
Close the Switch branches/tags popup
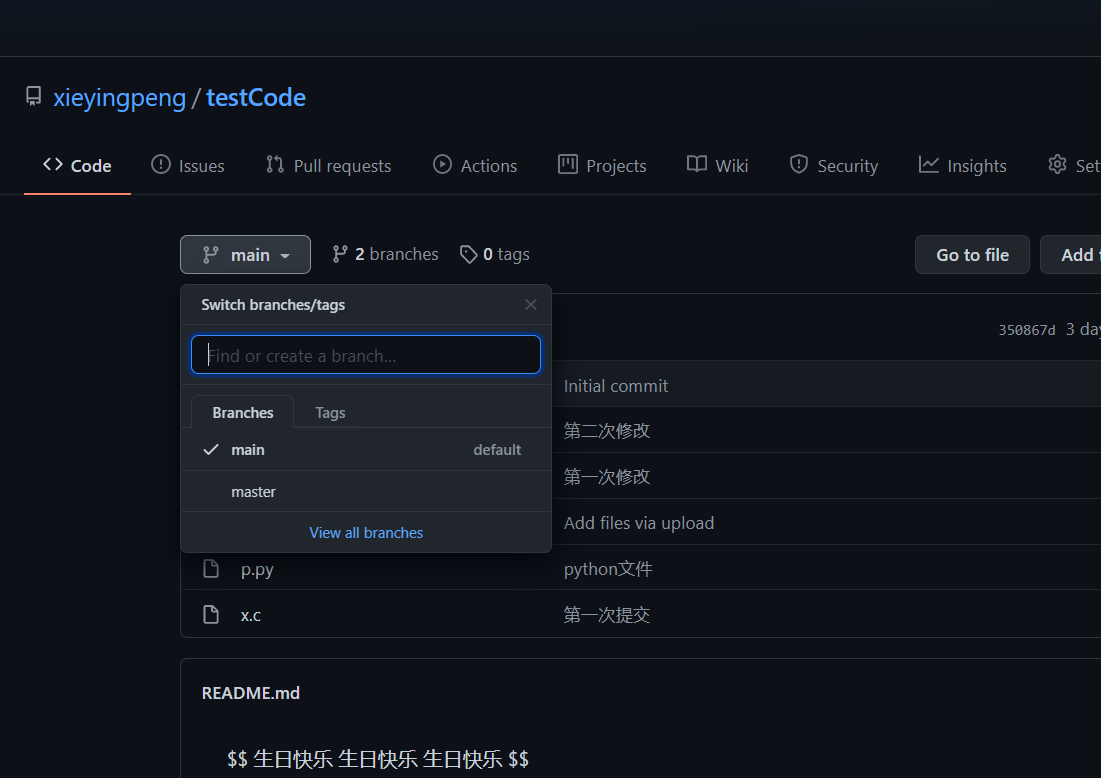pyautogui.click(x=531, y=305)
